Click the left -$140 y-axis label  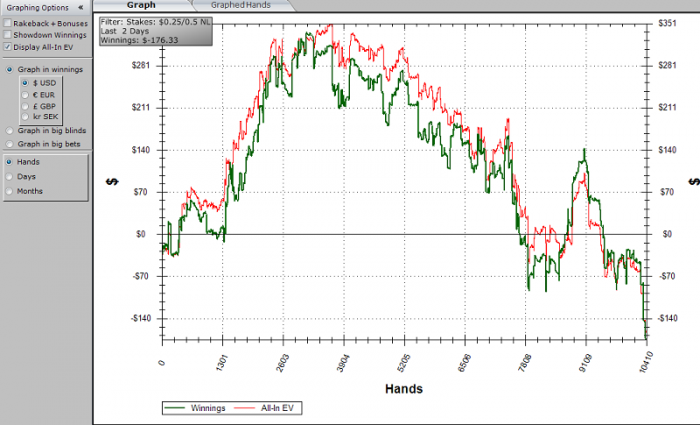(141, 318)
